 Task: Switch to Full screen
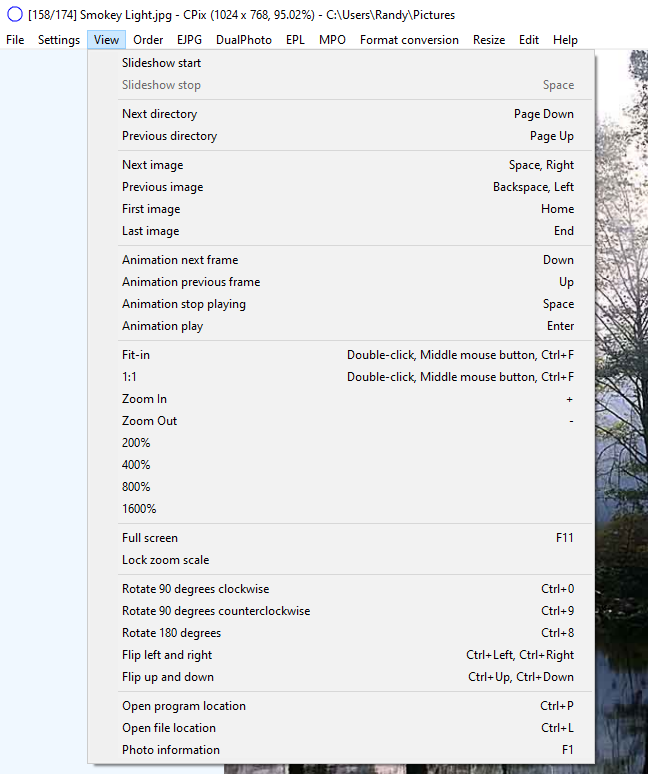pyautogui.click(x=341, y=538)
